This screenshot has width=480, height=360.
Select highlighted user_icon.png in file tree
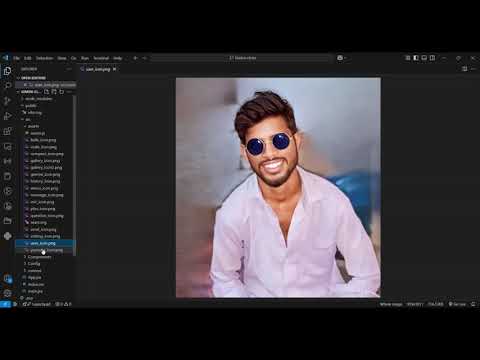tap(45, 243)
